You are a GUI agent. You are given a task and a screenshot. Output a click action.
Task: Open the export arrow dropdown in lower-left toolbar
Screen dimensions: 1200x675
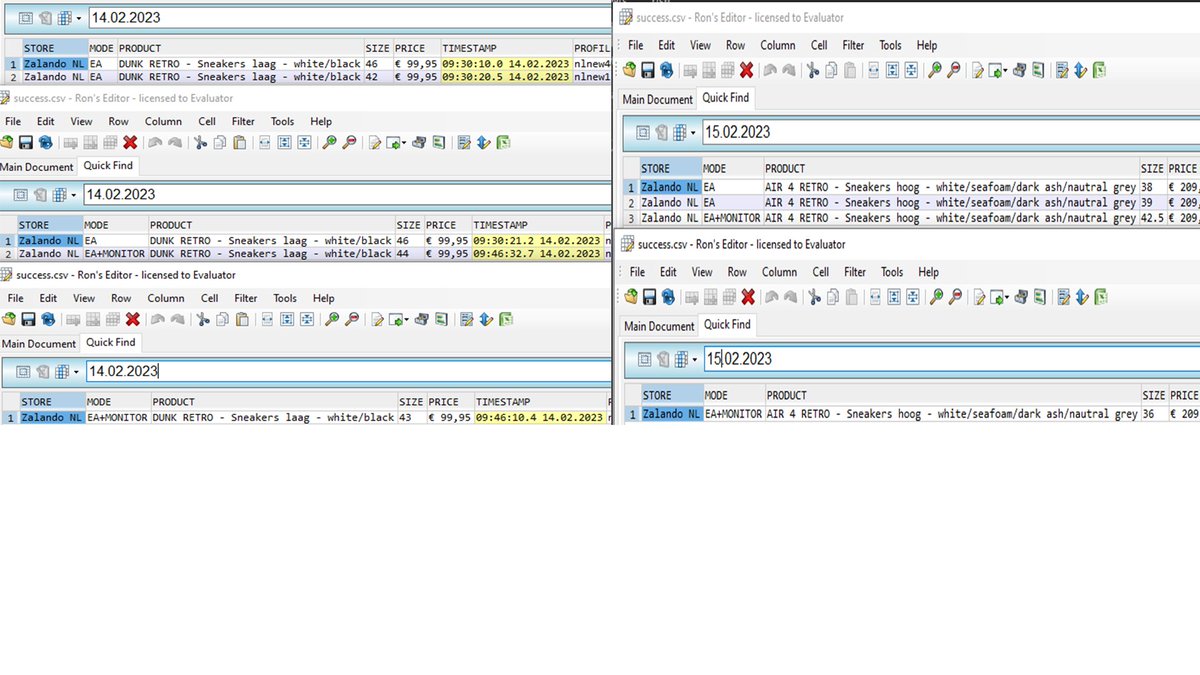405,320
